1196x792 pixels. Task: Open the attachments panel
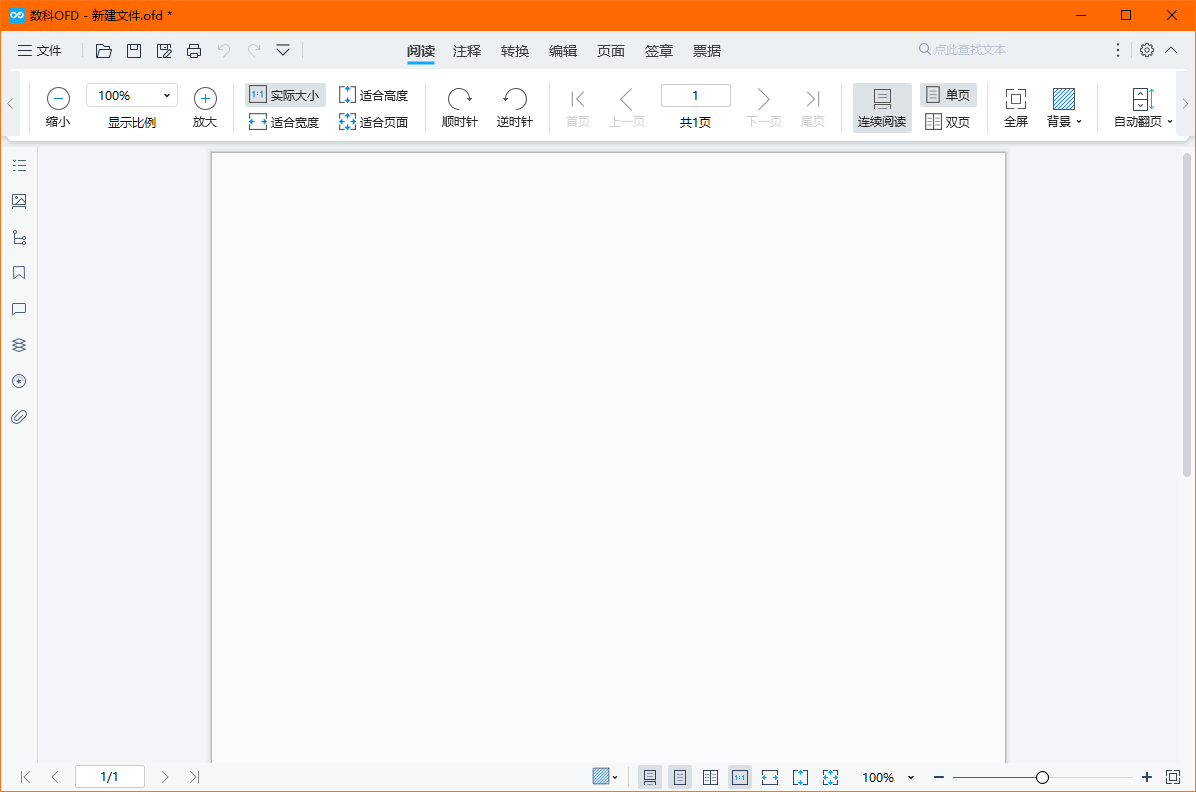coord(18,416)
